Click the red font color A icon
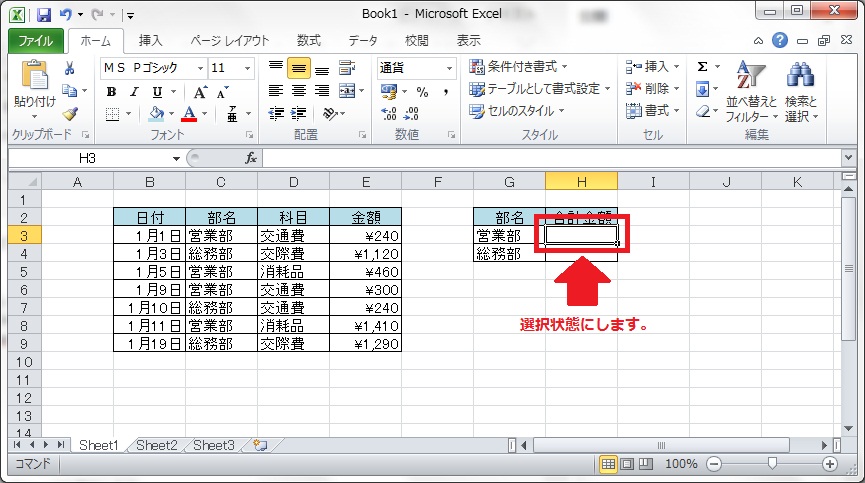The image size is (865, 483). point(189,114)
